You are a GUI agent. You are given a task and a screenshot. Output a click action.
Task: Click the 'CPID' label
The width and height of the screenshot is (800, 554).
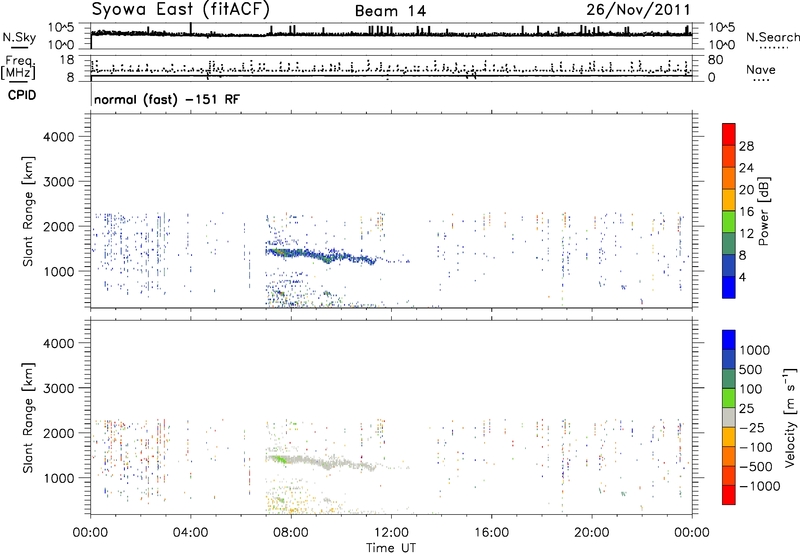click(22, 95)
